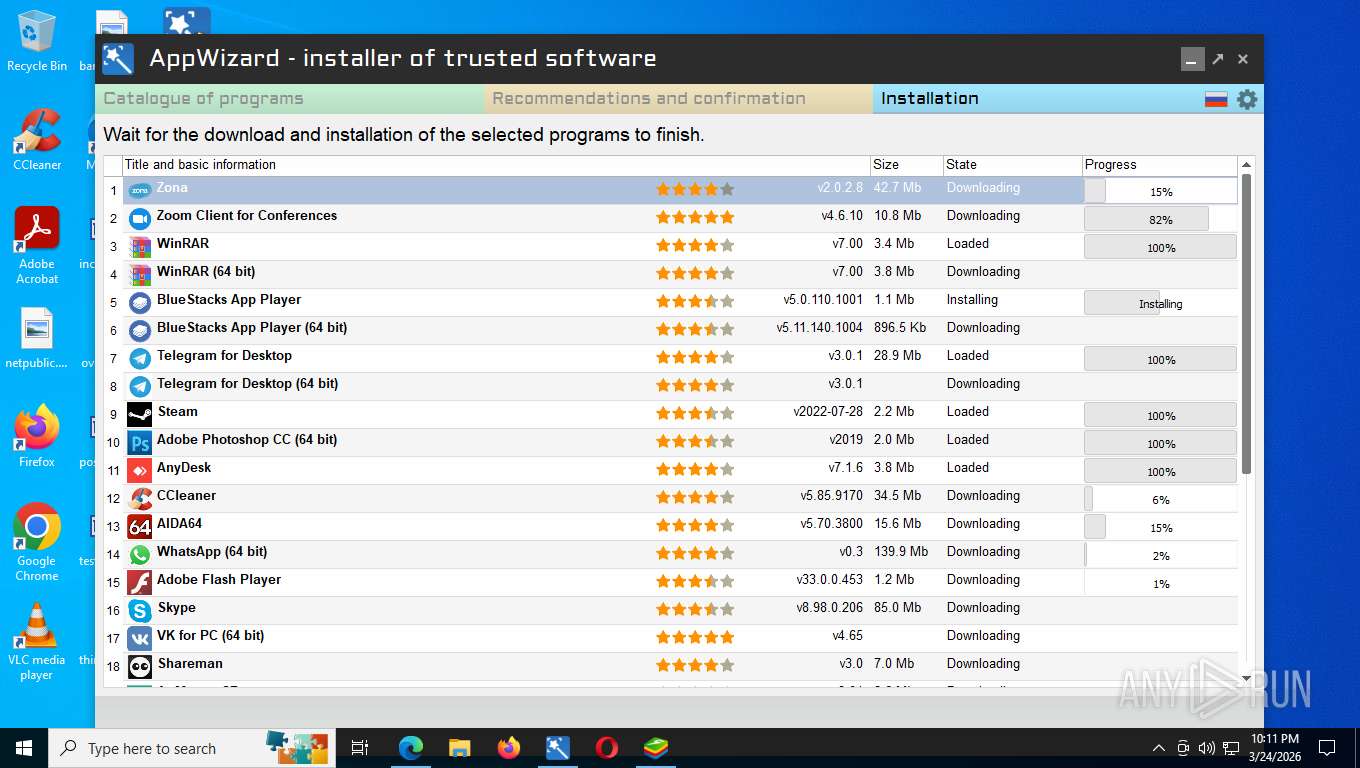Click the Zona star rating
Image resolution: width=1360 pixels, height=768 pixels.
695,189
